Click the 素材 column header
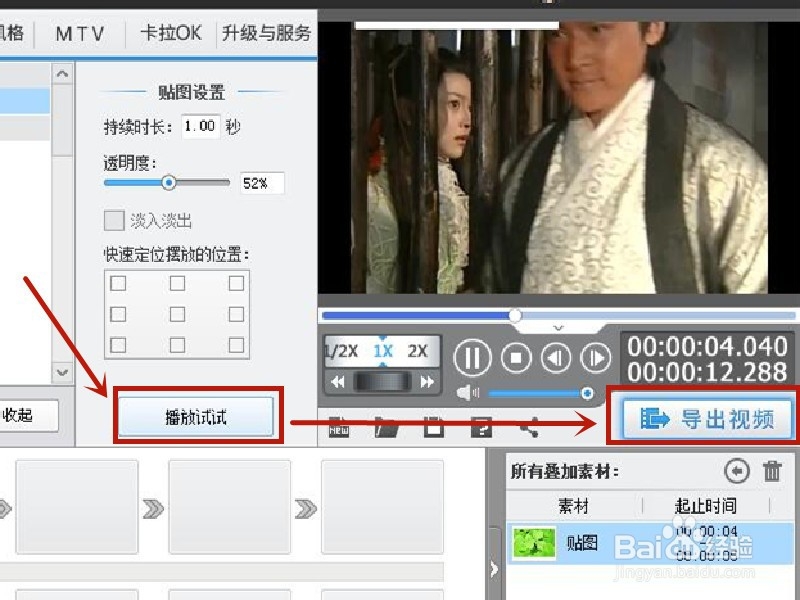Image resolution: width=800 pixels, height=600 pixels. 573,506
